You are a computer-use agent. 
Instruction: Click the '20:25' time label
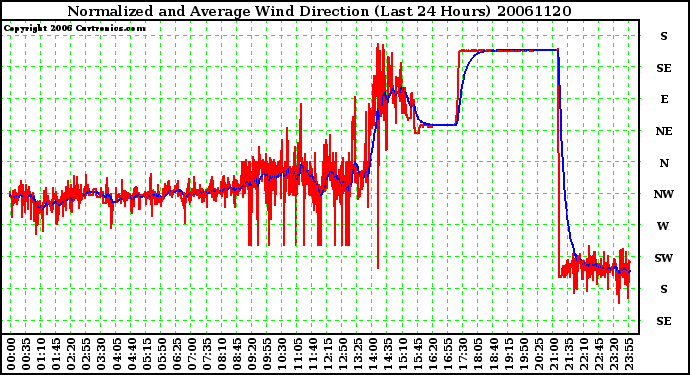tap(538, 354)
